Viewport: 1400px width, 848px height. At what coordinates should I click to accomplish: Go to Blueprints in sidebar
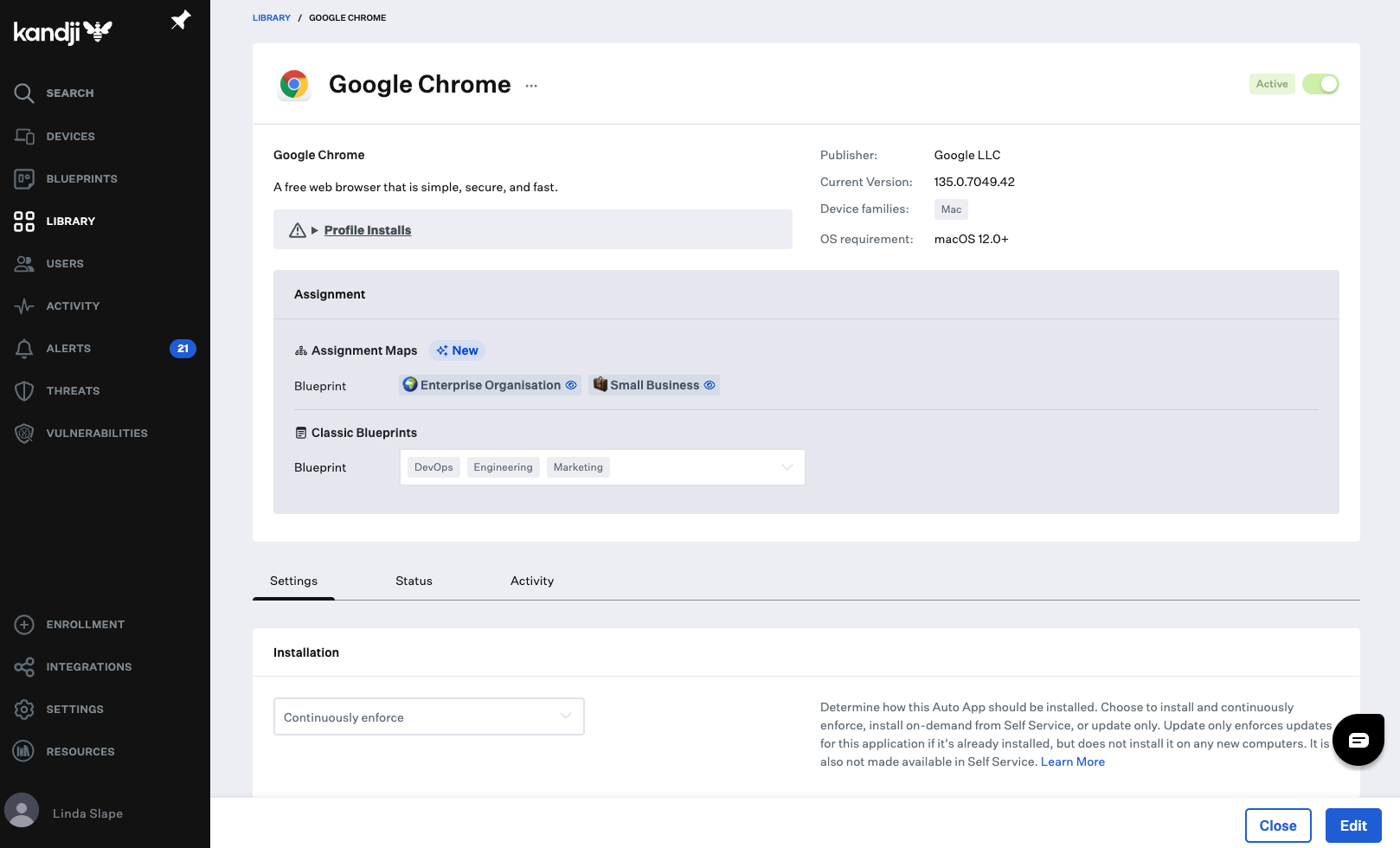(x=81, y=179)
